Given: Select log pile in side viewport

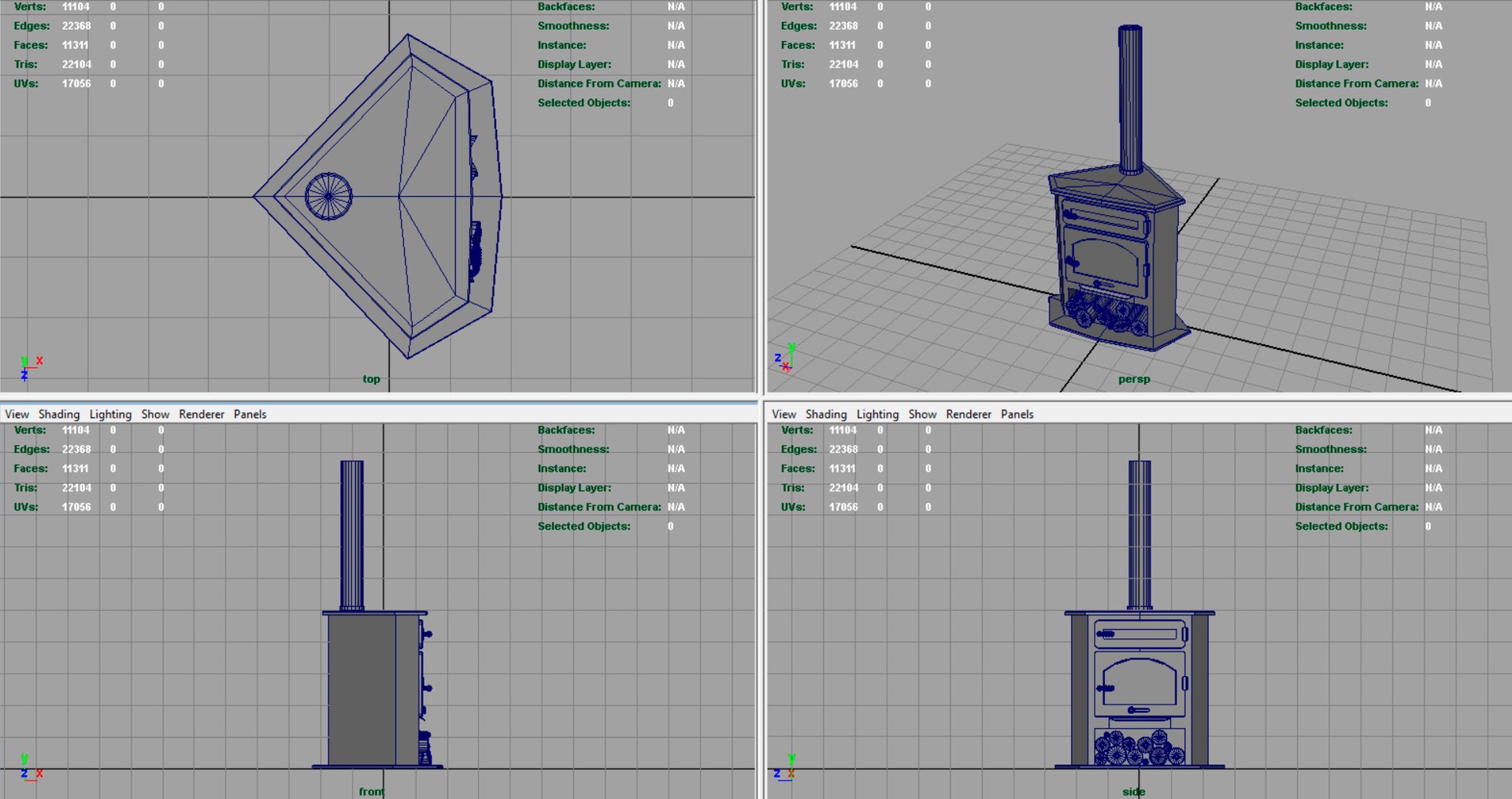Looking at the screenshot, I should click(x=1140, y=747).
